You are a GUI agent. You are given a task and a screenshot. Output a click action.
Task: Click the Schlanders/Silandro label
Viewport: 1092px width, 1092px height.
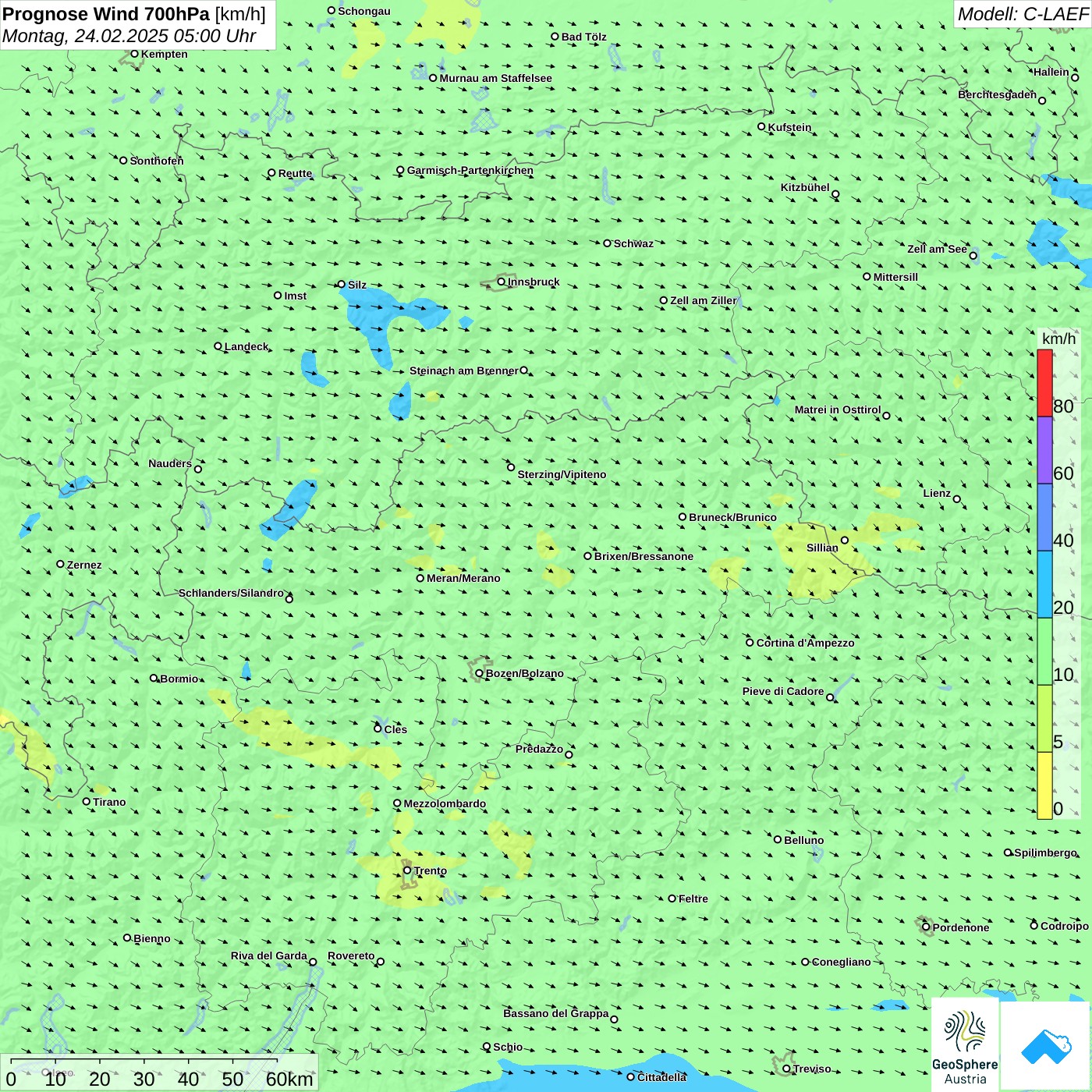231,593
